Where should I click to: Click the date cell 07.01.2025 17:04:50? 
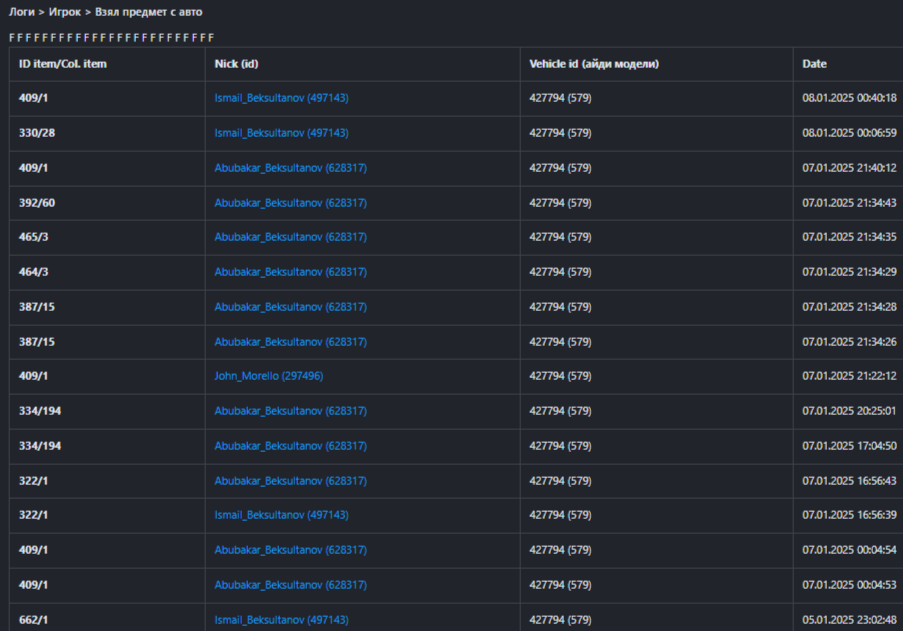tap(849, 446)
